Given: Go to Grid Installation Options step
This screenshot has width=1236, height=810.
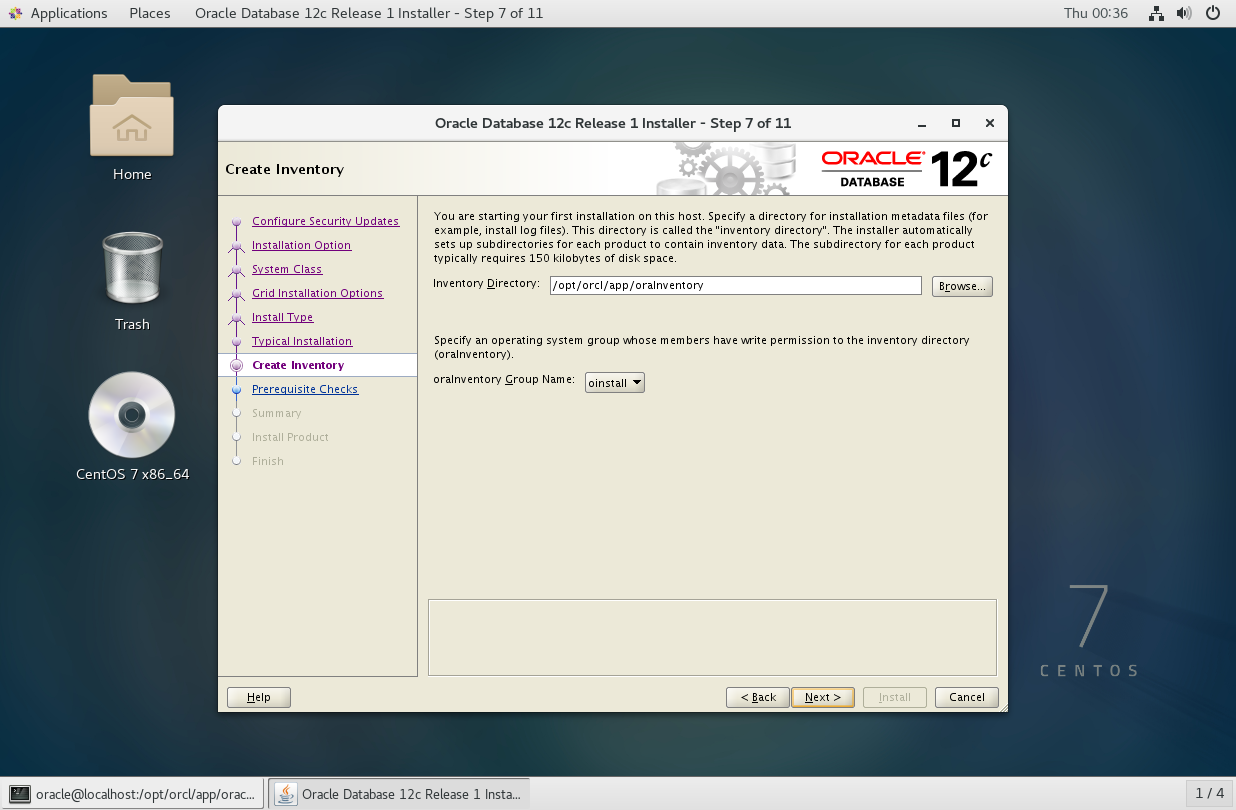Looking at the screenshot, I should click(x=317, y=293).
